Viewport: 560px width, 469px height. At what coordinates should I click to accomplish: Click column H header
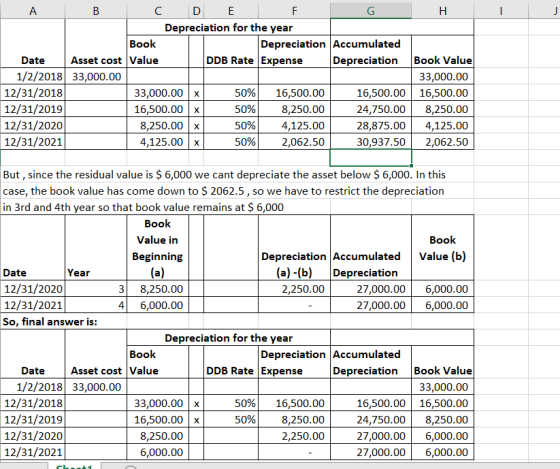[x=442, y=11]
